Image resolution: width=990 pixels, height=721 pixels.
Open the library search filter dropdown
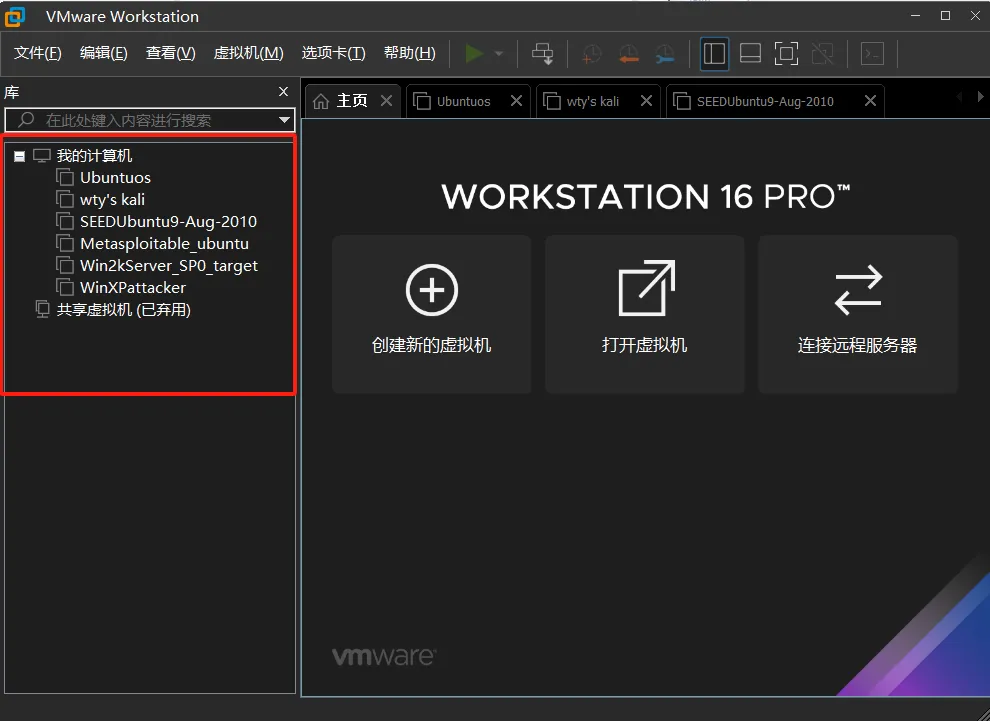[x=284, y=120]
